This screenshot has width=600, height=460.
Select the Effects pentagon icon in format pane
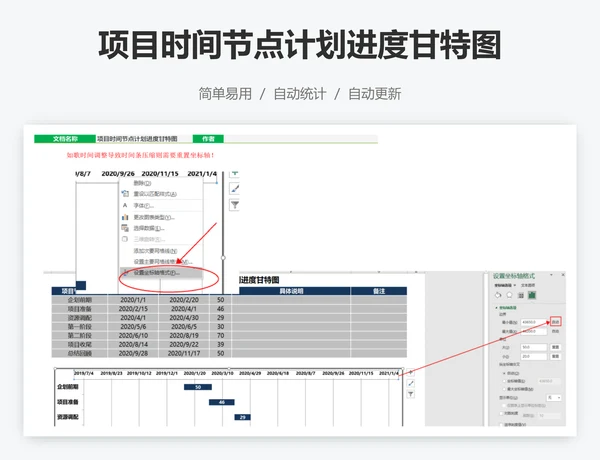click(x=509, y=295)
